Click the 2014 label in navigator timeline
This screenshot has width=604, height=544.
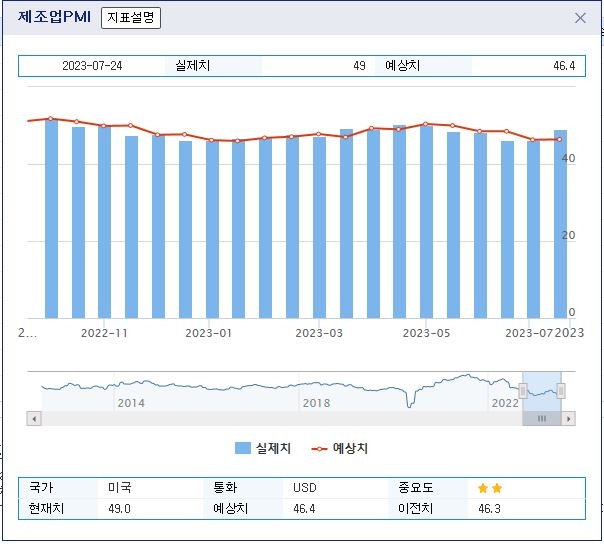coord(131,403)
